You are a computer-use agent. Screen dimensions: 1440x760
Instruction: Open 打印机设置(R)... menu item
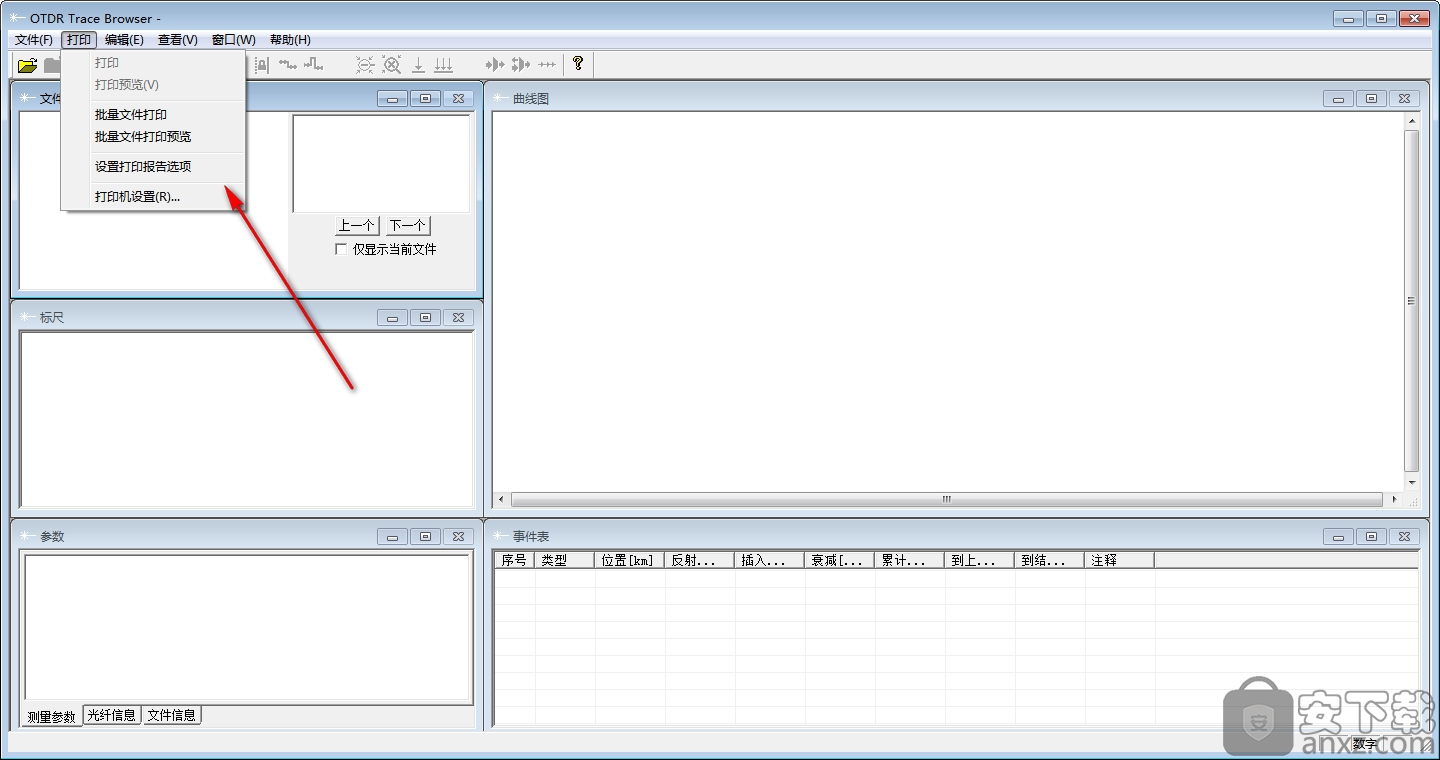tap(137, 197)
